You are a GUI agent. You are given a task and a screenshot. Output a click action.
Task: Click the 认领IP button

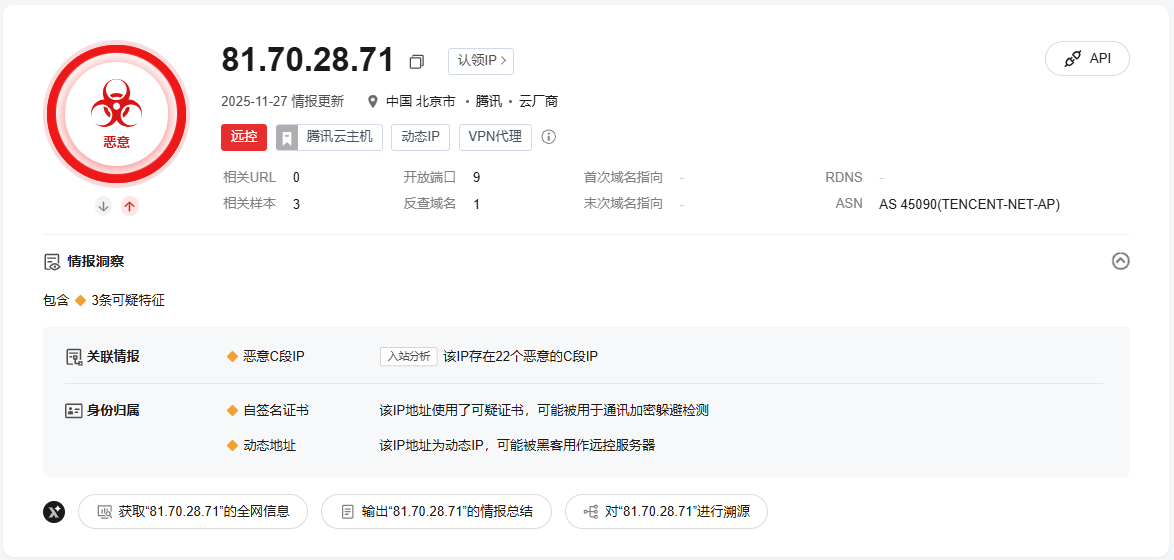tap(481, 61)
